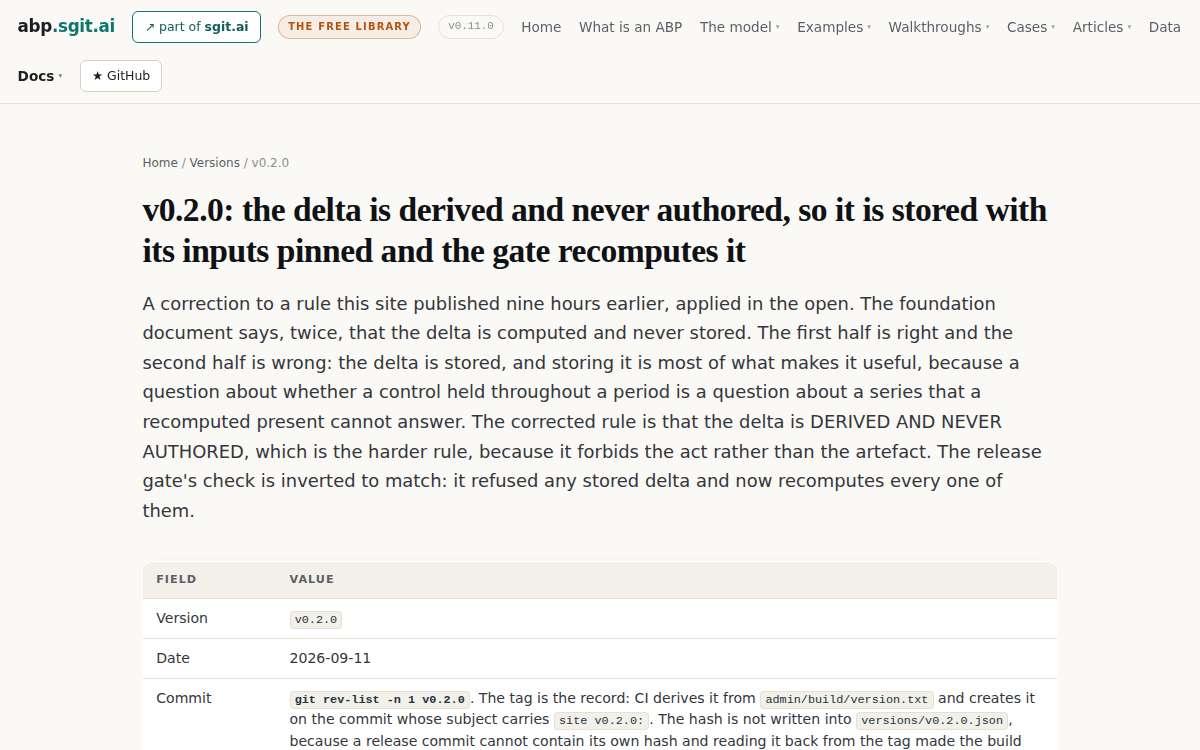Open the GitHub star link
The width and height of the screenshot is (1200, 750).
121,76
